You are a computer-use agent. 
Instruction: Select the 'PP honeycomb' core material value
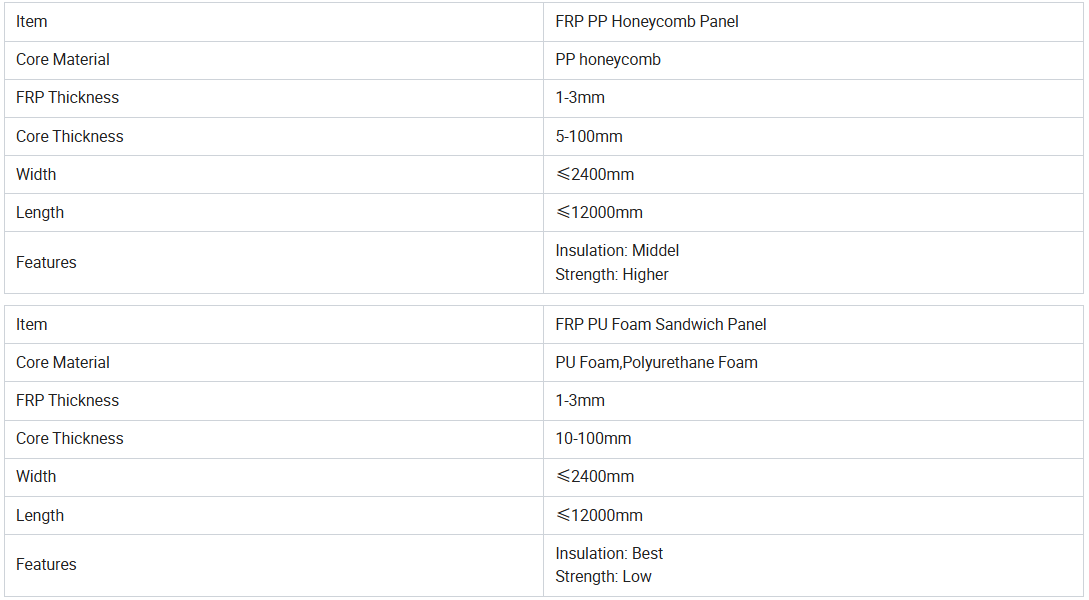pos(608,59)
